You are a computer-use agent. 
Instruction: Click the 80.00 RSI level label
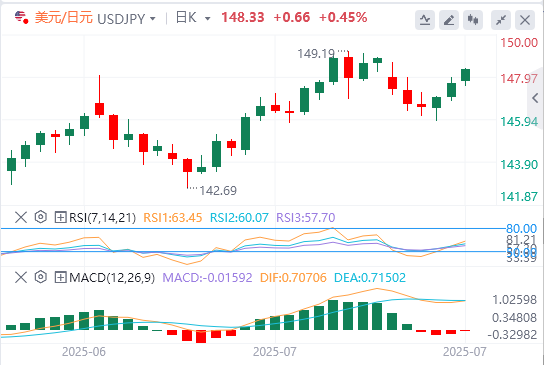[521, 229]
